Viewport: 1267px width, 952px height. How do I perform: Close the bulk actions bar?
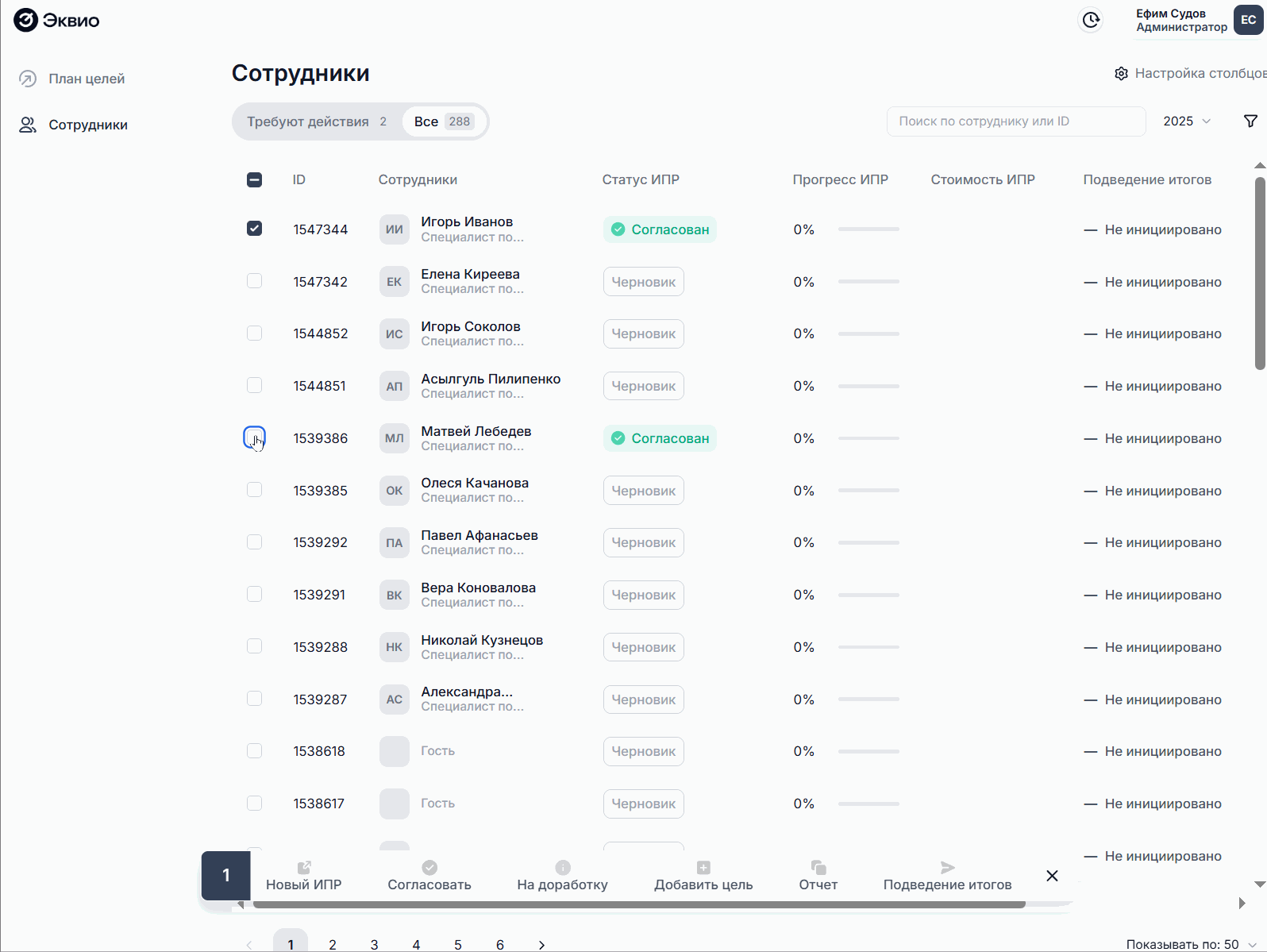click(1052, 875)
